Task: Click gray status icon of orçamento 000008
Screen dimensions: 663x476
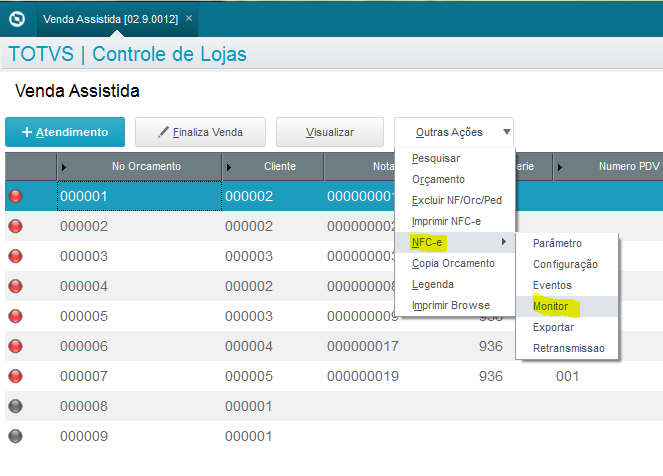Action: tap(16, 406)
